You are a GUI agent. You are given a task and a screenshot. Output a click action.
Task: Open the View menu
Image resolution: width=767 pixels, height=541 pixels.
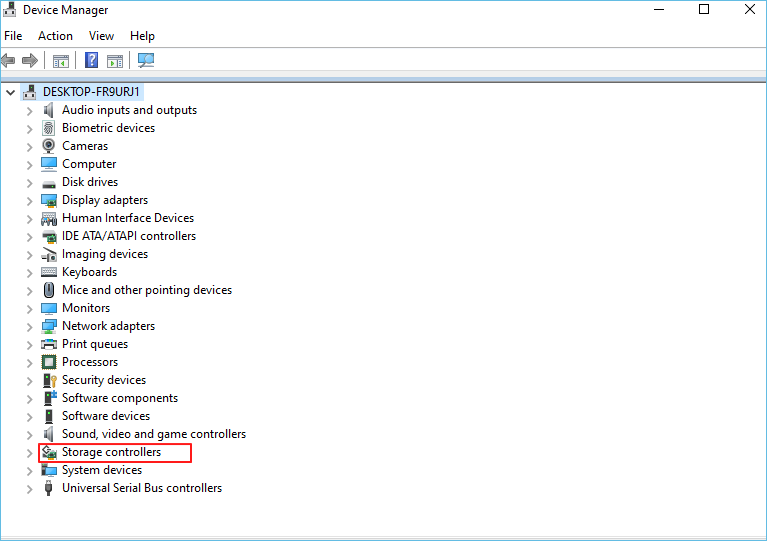[x=101, y=36]
